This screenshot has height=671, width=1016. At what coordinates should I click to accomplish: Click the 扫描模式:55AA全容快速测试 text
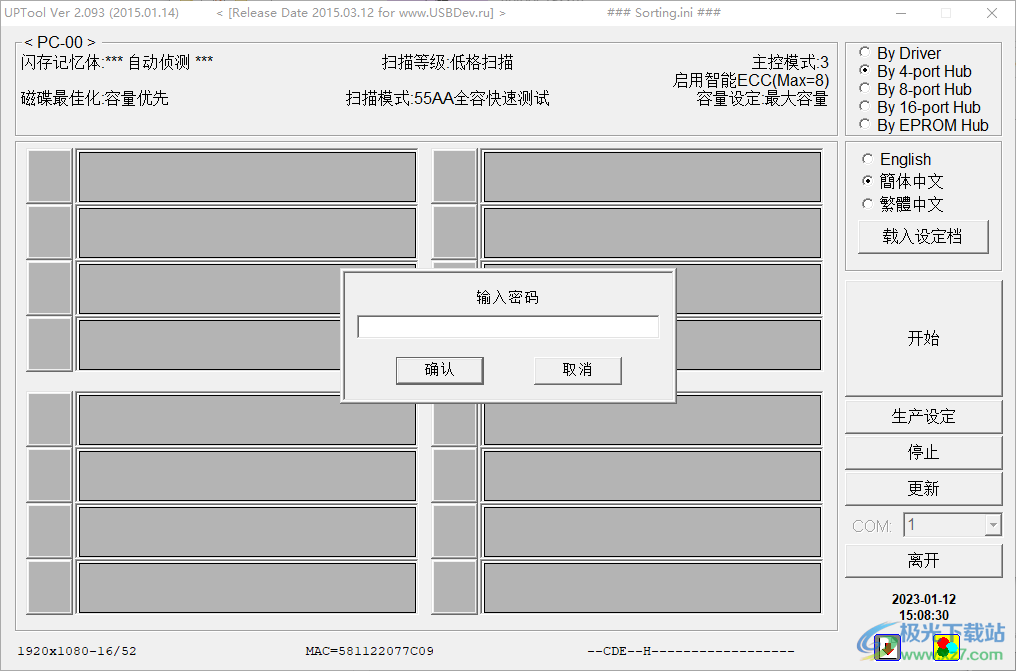(448, 98)
